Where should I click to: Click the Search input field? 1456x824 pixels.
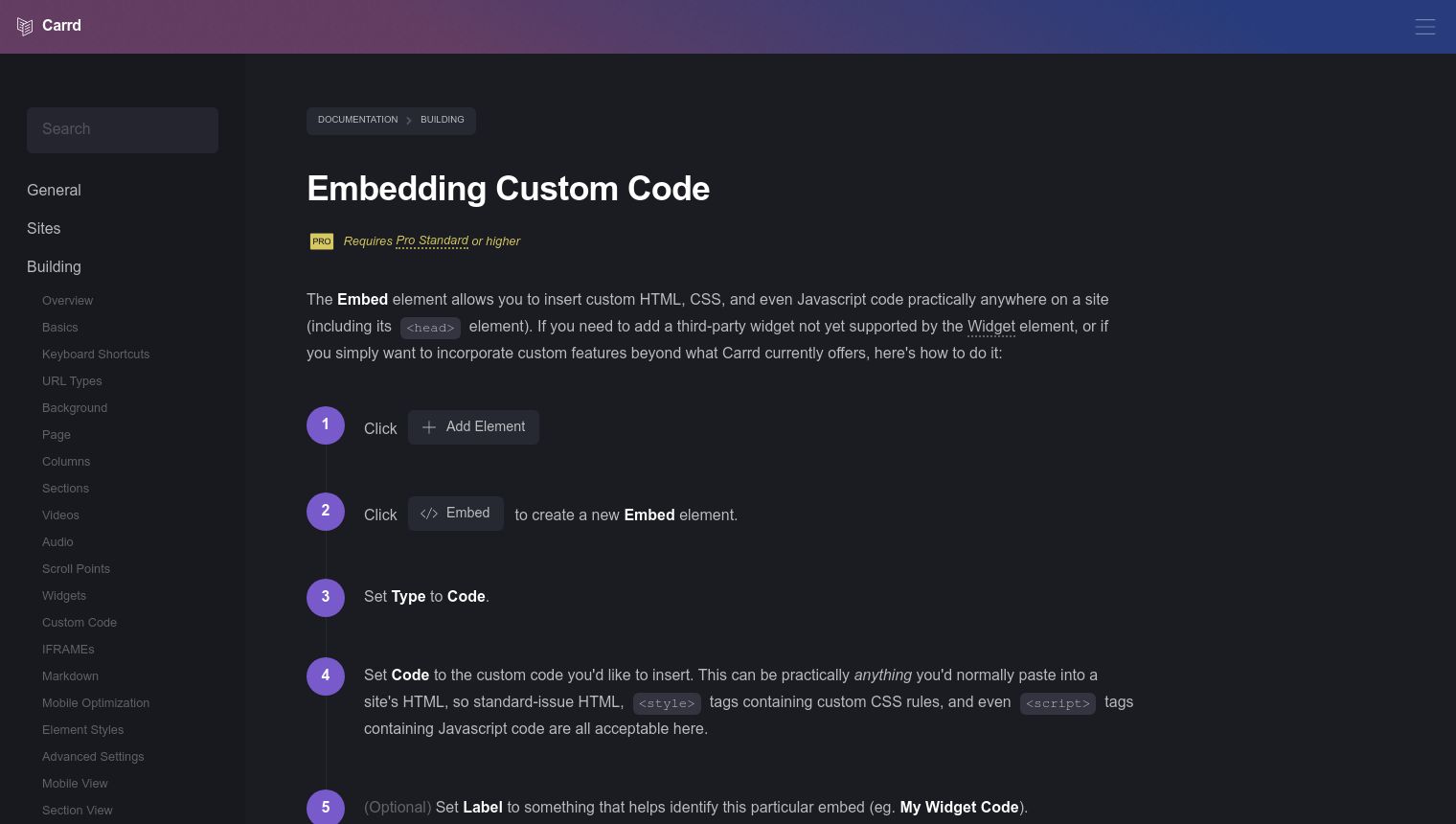[123, 129]
